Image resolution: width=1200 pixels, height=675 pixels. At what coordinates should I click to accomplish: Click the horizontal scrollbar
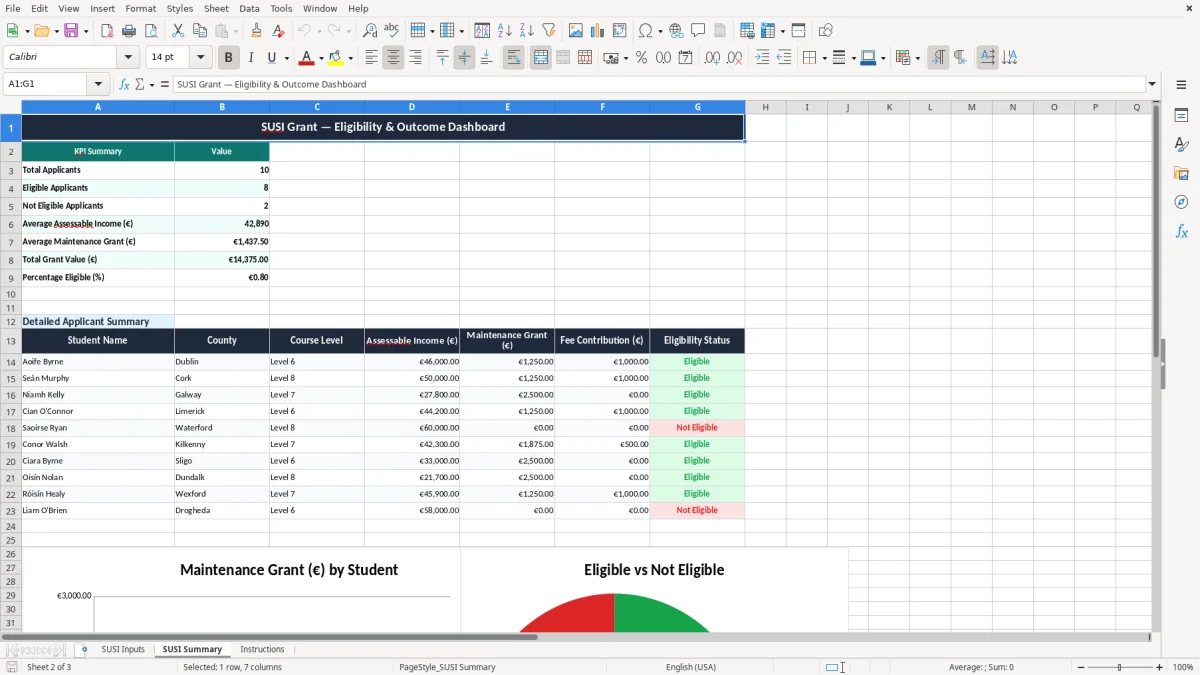coord(270,636)
